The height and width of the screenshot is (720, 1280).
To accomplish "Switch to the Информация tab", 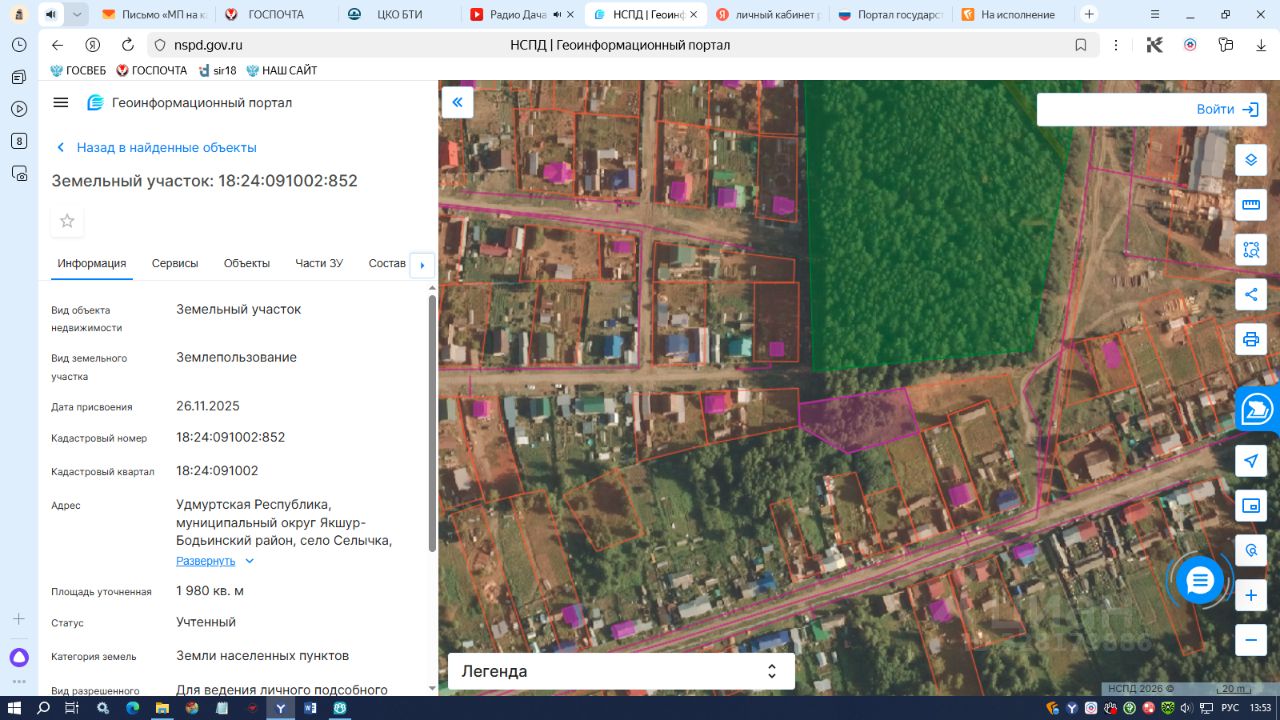I will tap(92, 264).
